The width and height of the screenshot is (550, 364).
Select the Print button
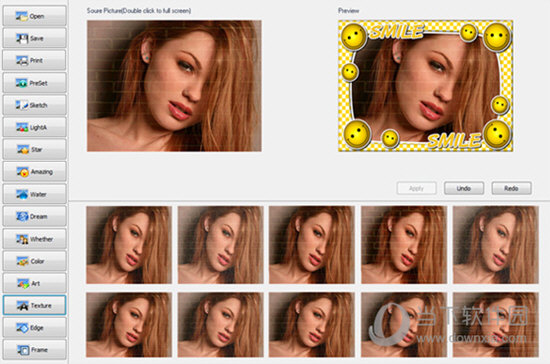pyautogui.click(x=34, y=60)
